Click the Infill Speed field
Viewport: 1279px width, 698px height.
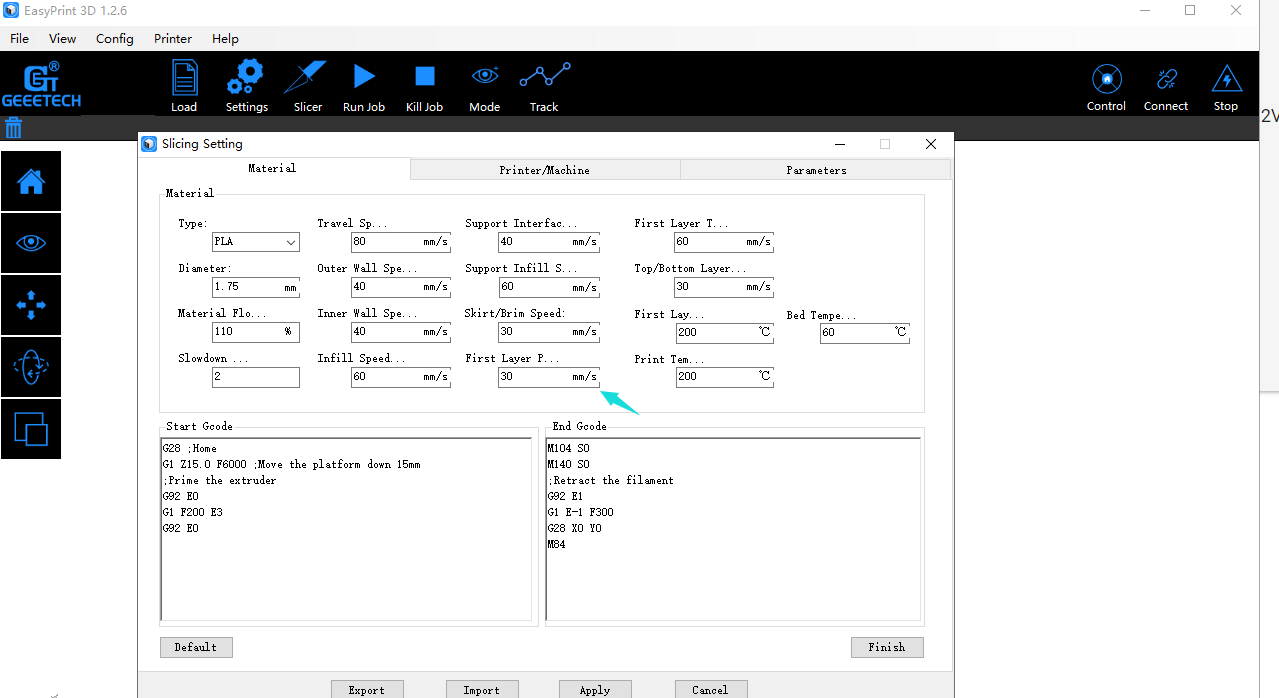pyautogui.click(x=400, y=377)
